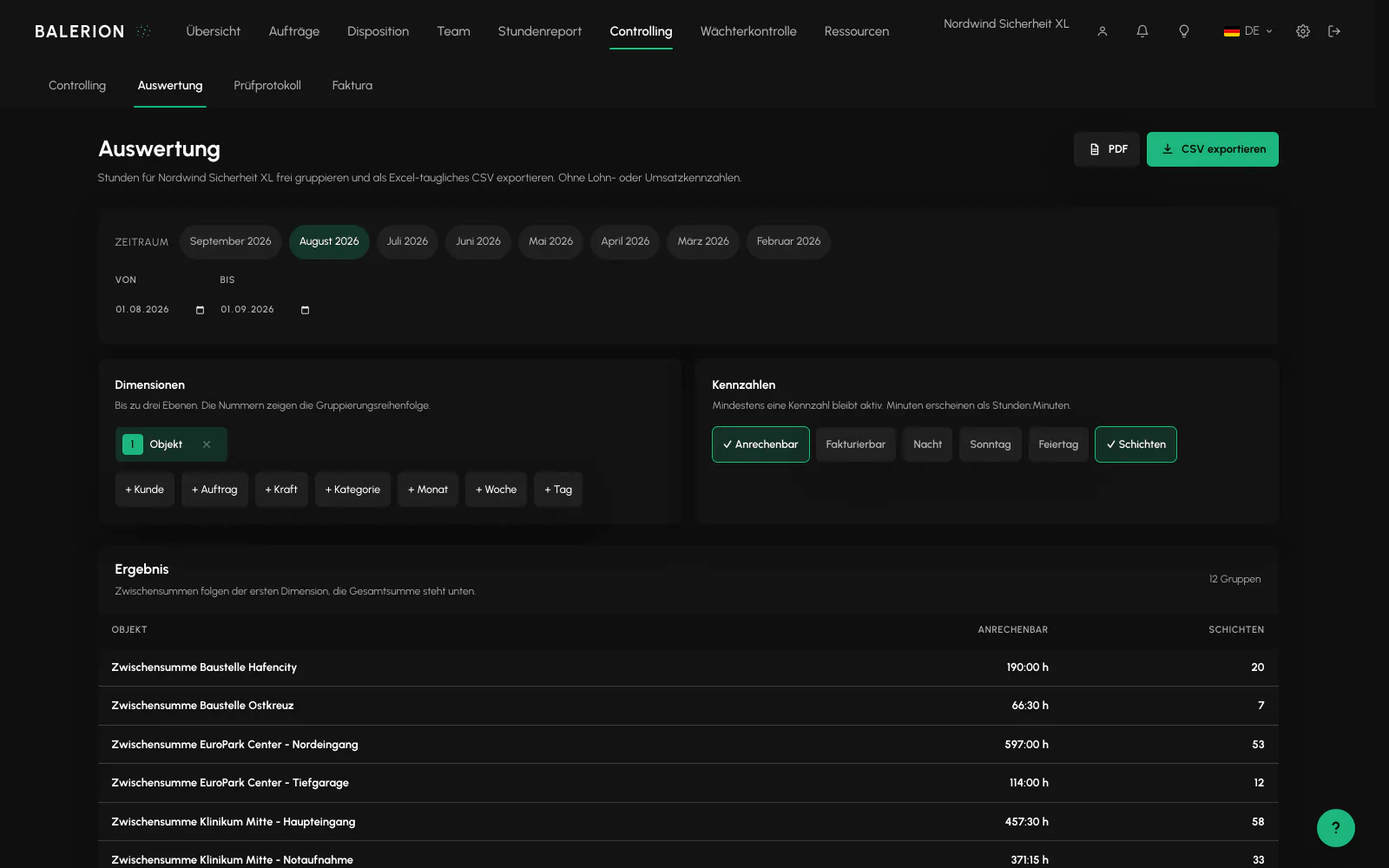Select März 2026 period
The width and height of the screenshot is (1389, 868).
pos(703,241)
